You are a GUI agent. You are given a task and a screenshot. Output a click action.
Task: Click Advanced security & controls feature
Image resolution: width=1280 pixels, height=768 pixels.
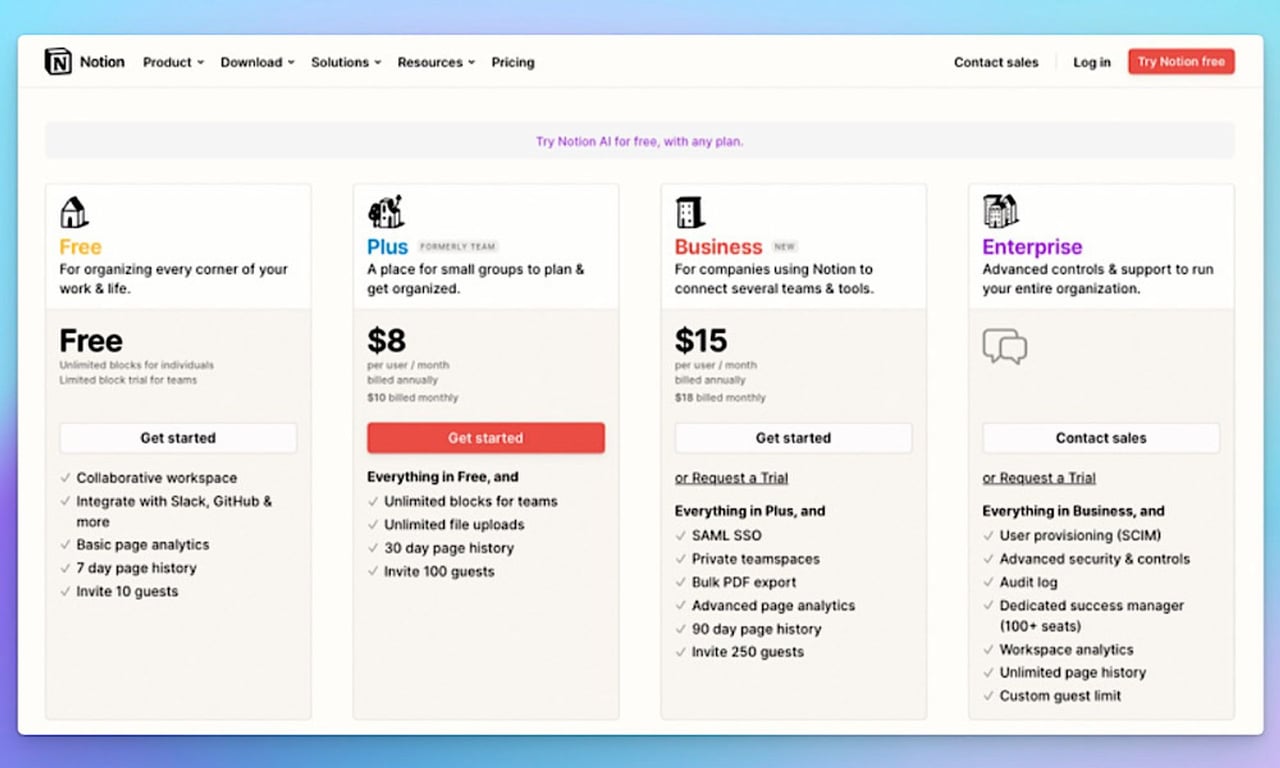[1095, 559]
